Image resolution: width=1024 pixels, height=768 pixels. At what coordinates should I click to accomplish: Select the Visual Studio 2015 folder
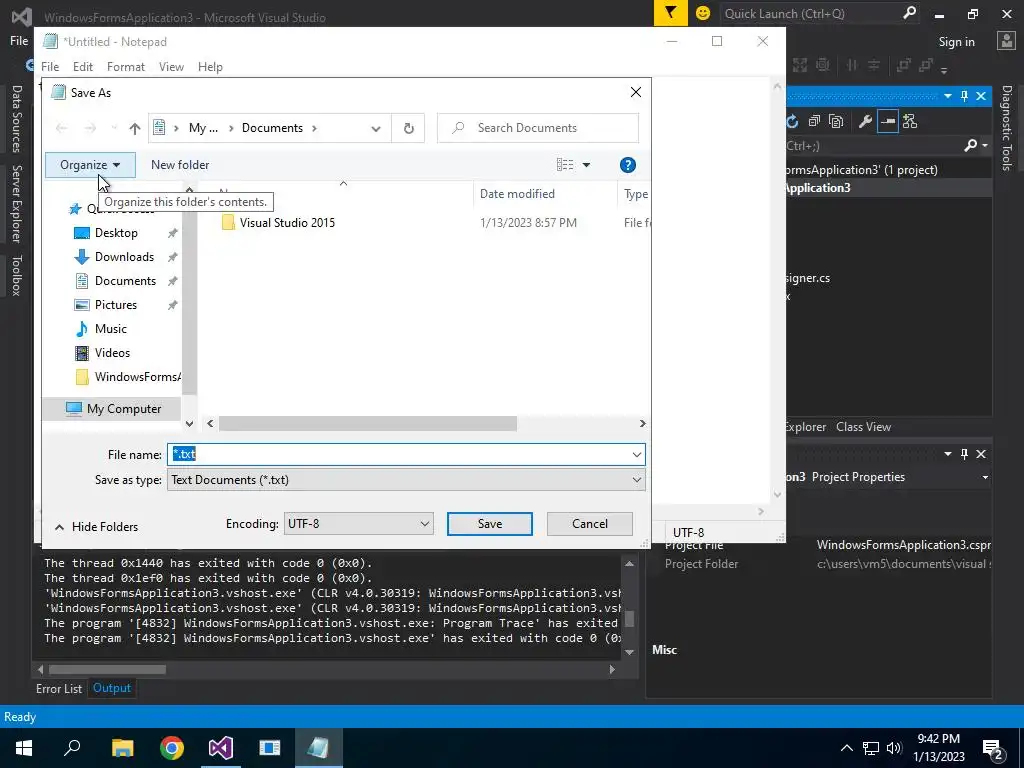(287, 223)
